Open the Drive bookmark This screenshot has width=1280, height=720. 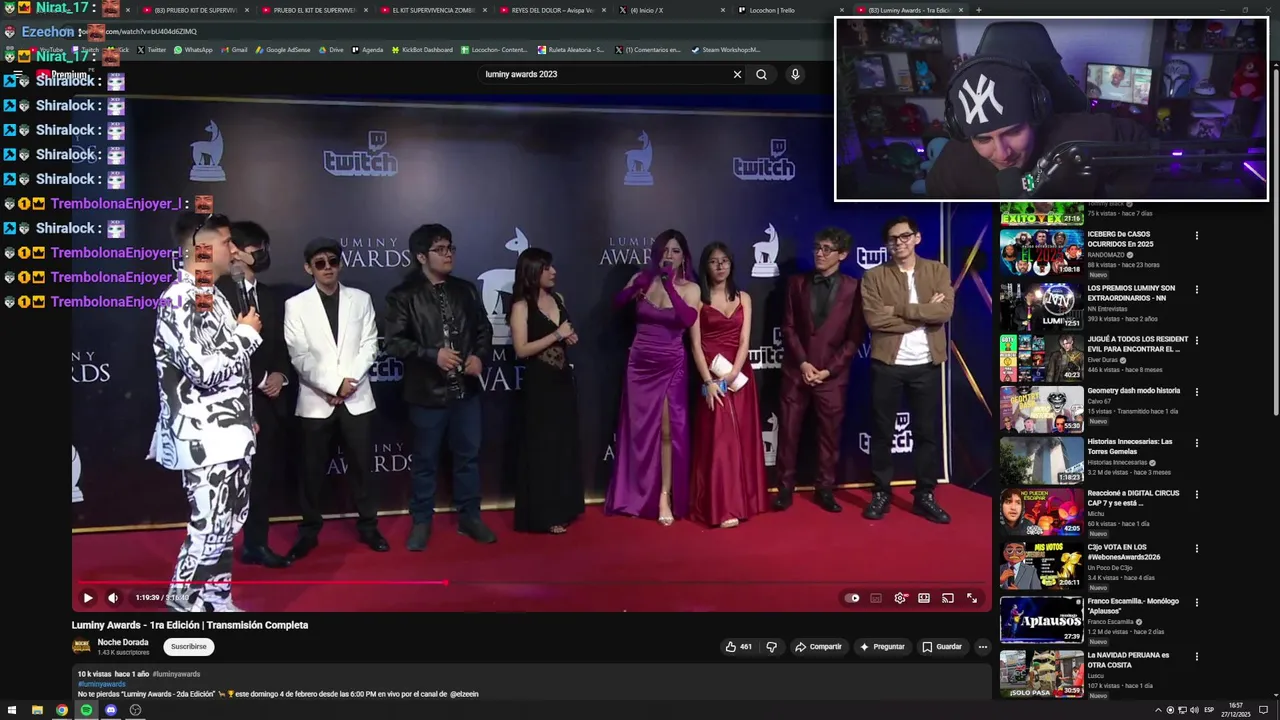[x=330, y=50]
